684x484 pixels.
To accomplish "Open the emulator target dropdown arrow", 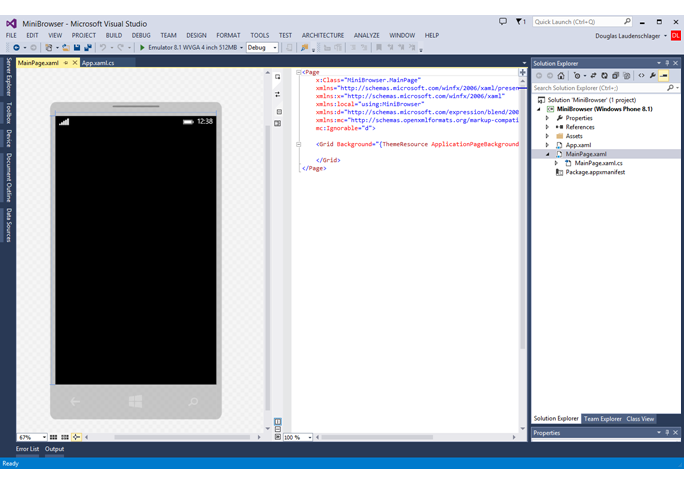I will click(x=241, y=48).
